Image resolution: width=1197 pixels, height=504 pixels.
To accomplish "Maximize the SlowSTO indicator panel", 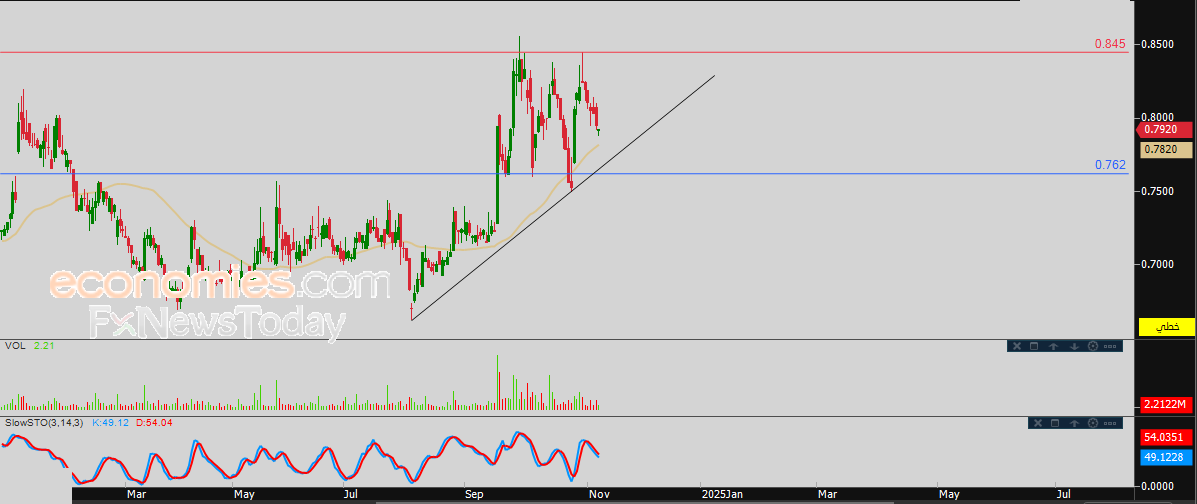I will [x=1054, y=424].
